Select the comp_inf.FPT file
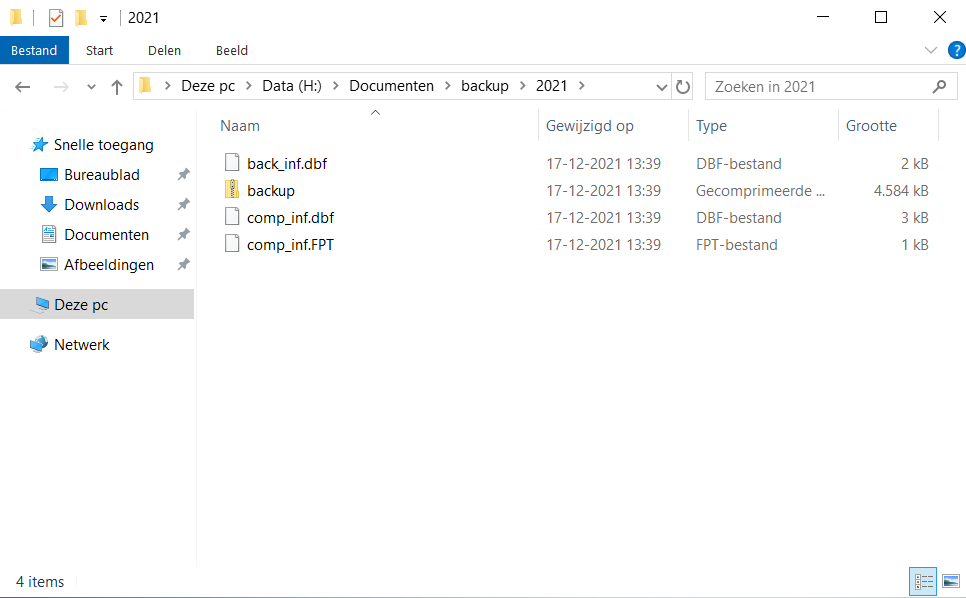 (289, 244)
